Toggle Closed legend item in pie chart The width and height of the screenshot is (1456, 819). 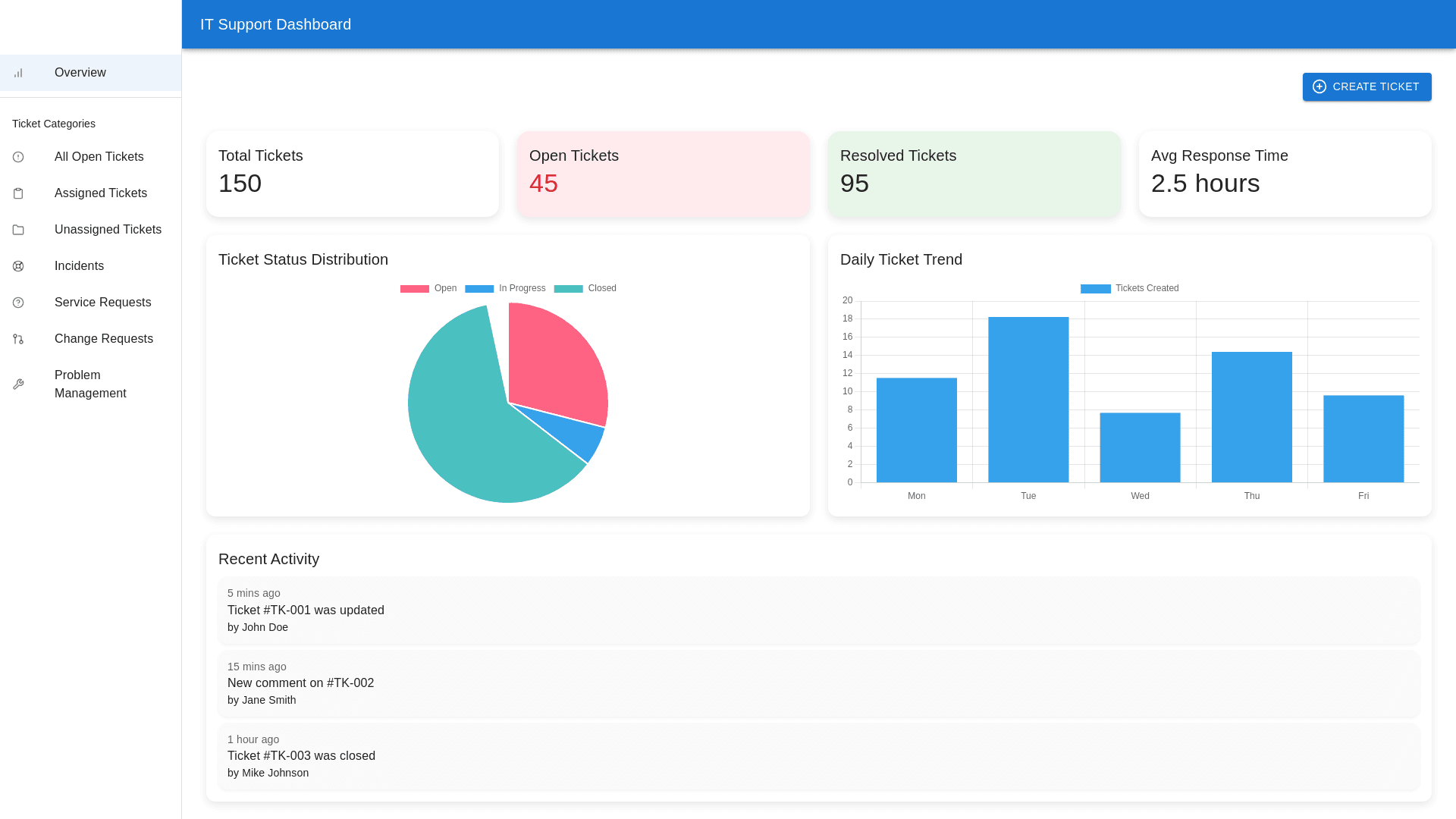pos(585,288)
